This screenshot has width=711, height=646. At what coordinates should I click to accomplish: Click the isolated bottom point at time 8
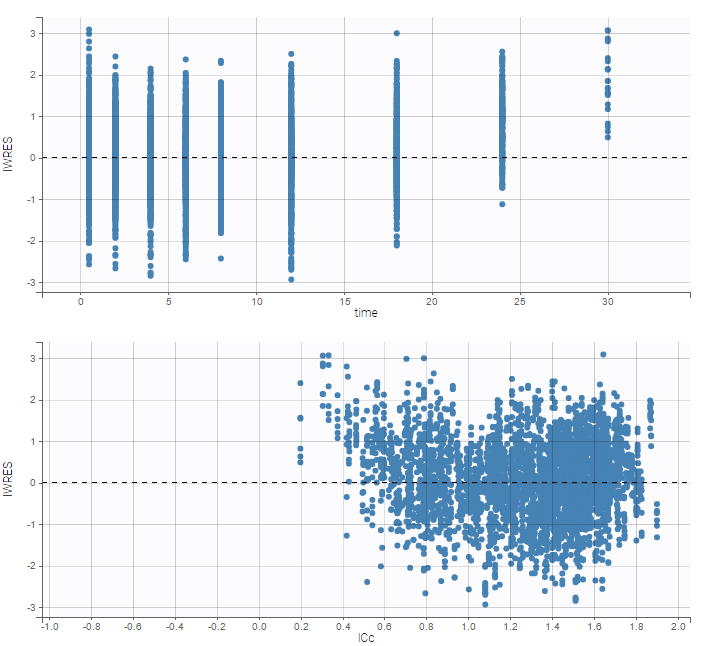221,258
